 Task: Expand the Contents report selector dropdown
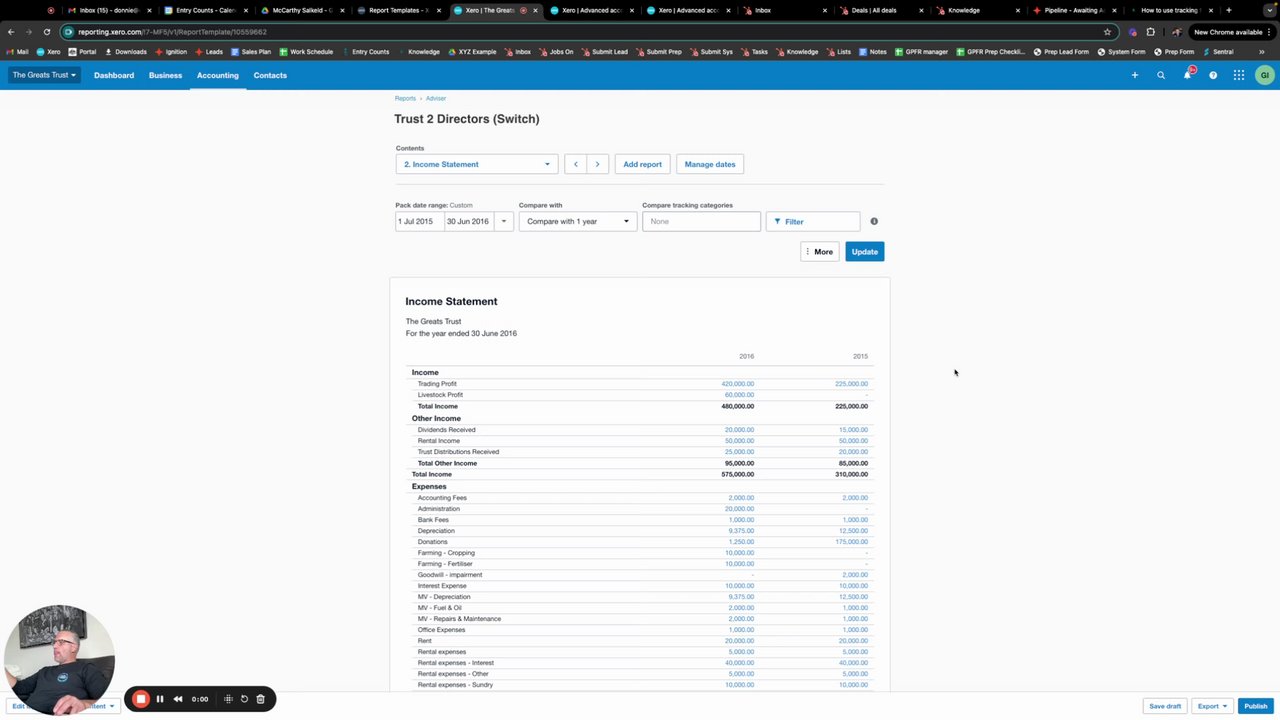(476, 164)
